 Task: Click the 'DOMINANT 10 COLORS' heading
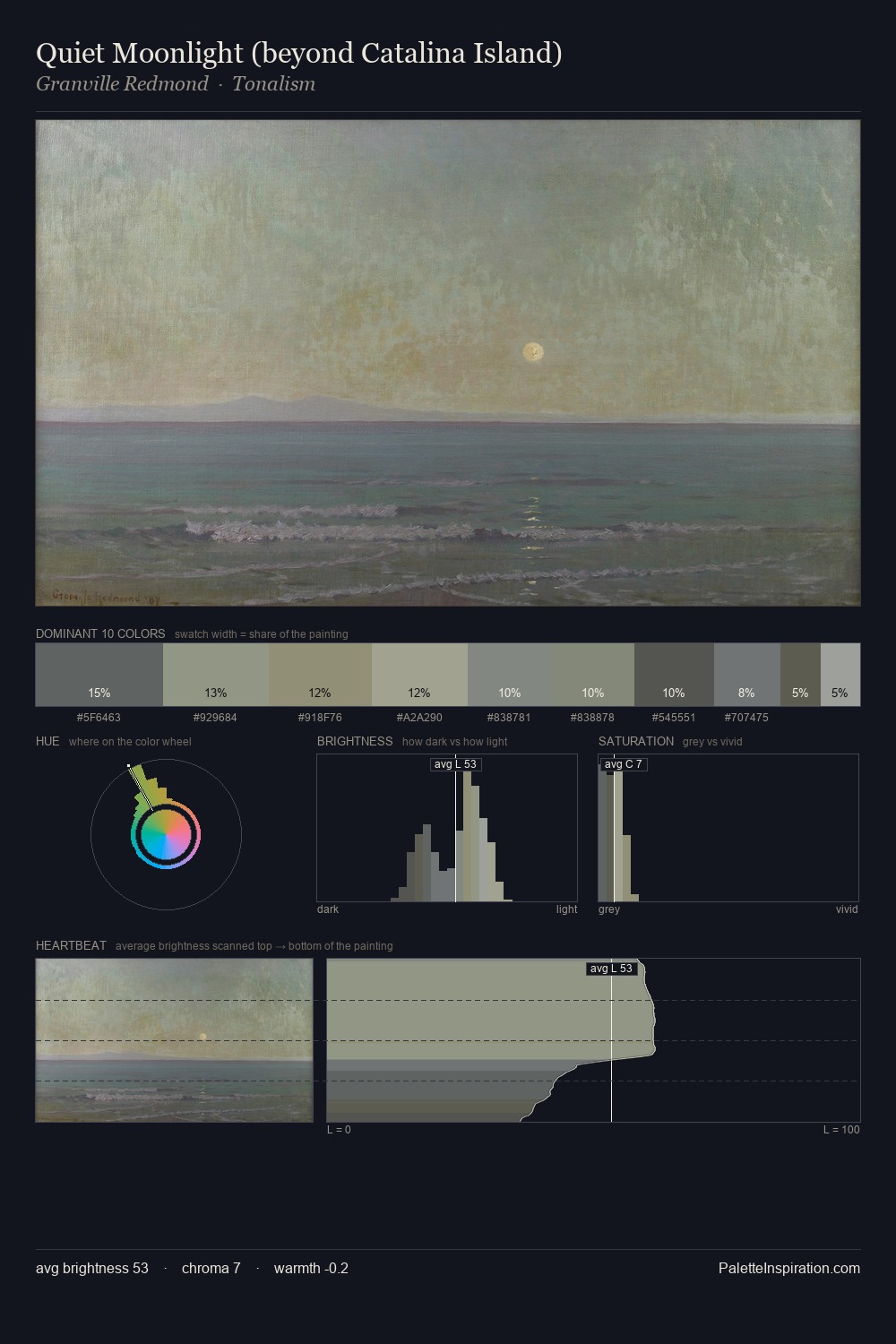[x=100, y=633]
